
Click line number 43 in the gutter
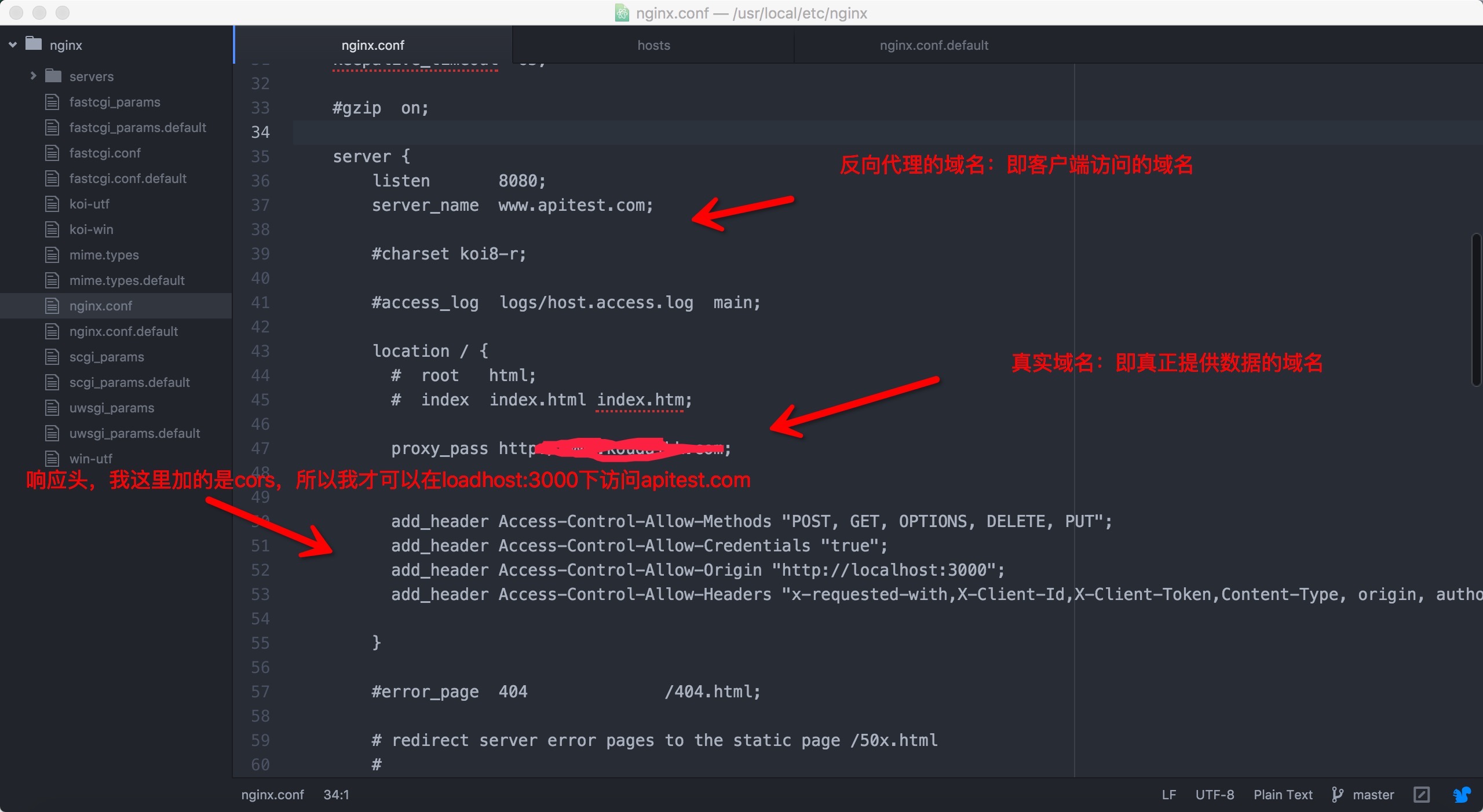(x=260, y=351)
